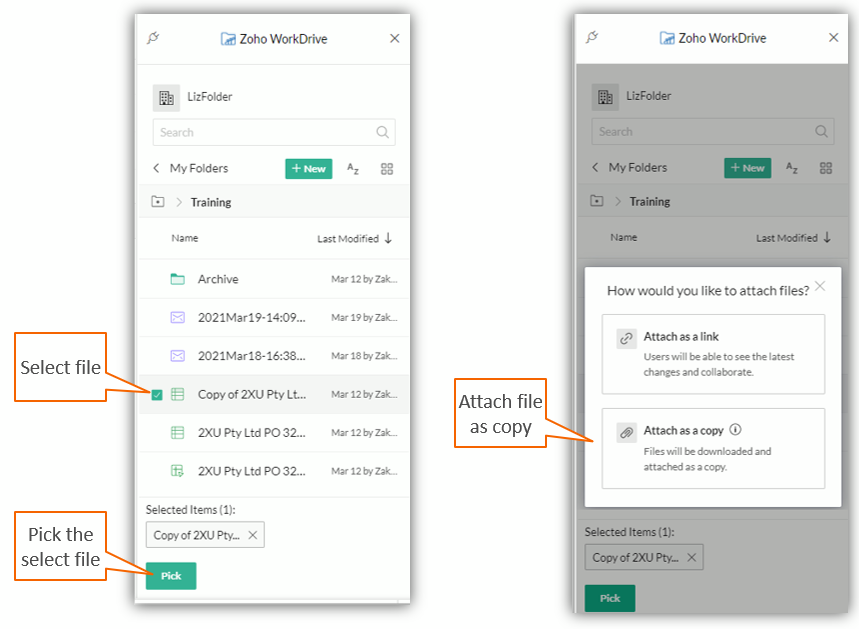Click the LizFolder team icon in left panel

click(166, 98)
